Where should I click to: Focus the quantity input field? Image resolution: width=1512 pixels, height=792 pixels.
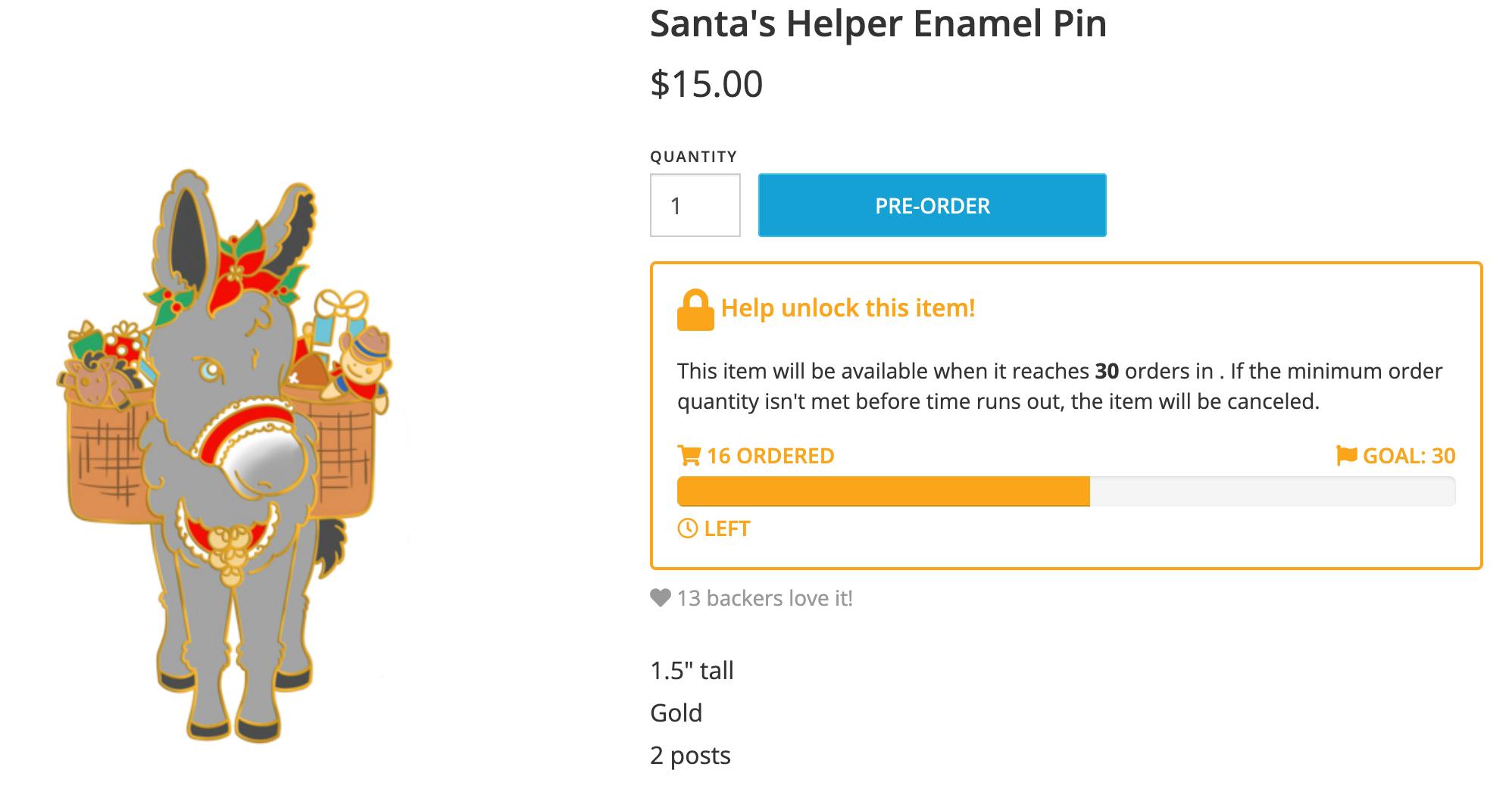(695, 205)
